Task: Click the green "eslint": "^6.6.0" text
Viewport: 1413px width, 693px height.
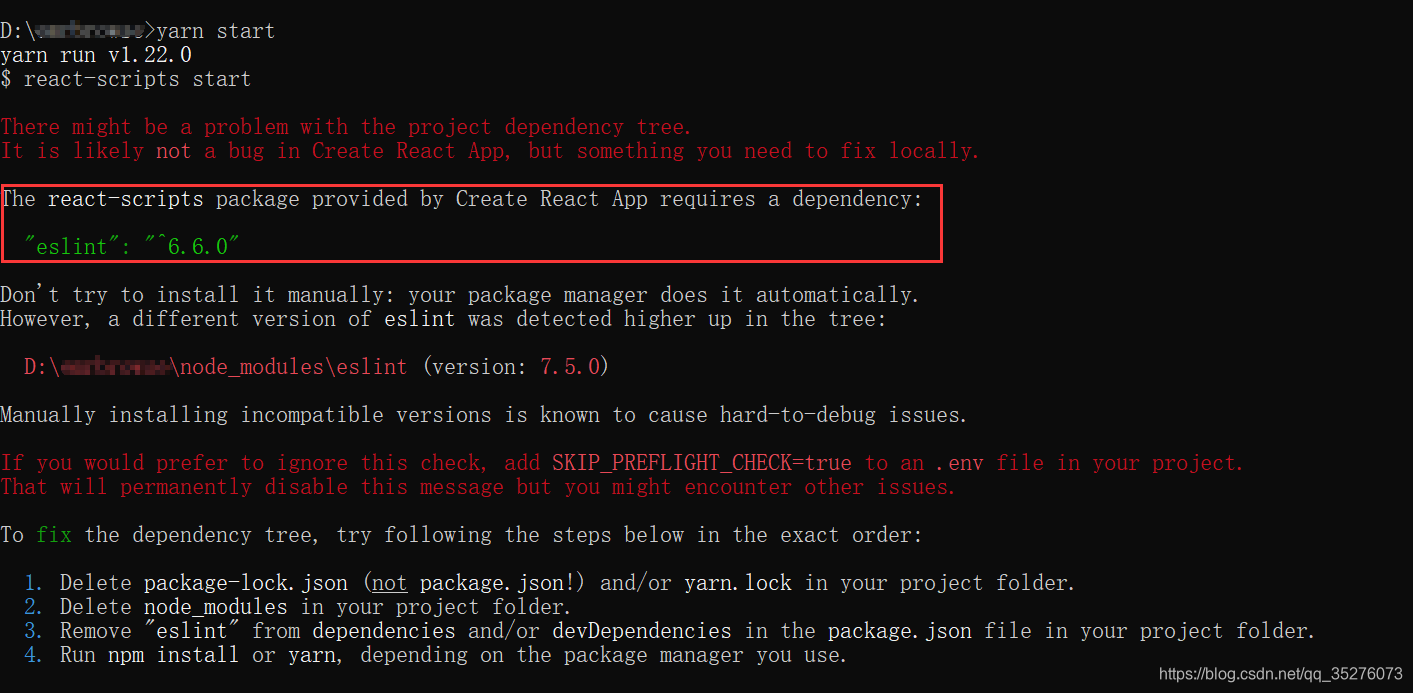Action: [x=132, y=247]
